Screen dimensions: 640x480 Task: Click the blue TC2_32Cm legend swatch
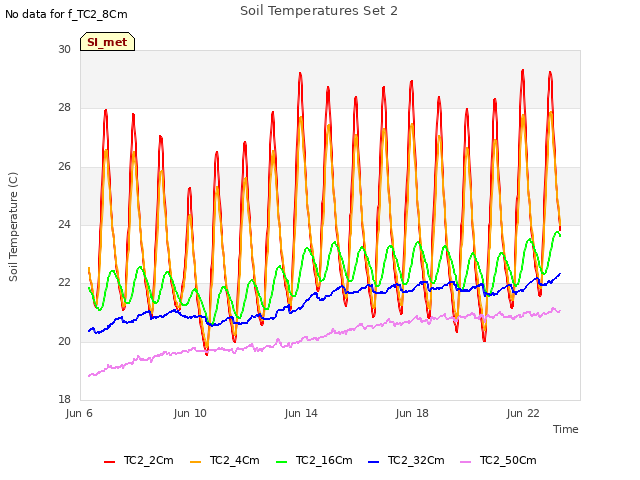[373, 462]
